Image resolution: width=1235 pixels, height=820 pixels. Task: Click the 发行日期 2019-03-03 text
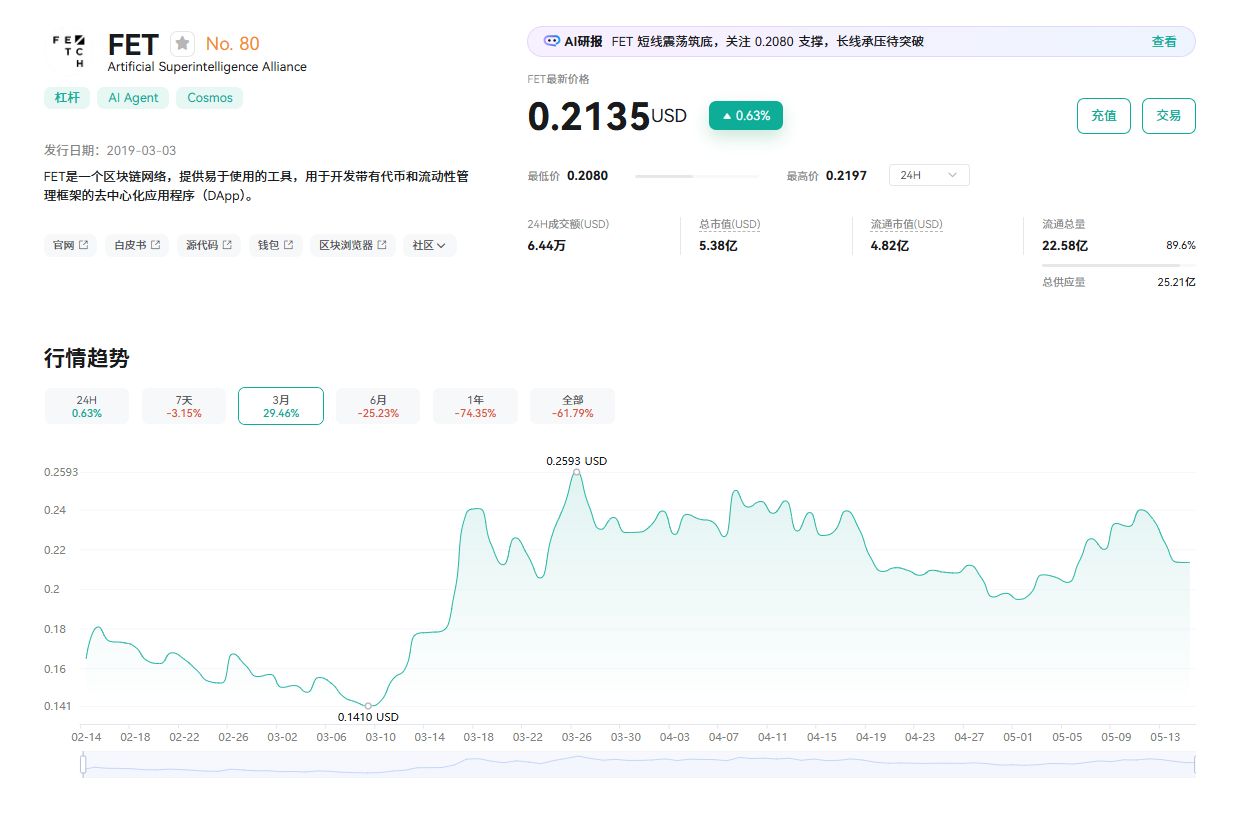coord(110,150)
